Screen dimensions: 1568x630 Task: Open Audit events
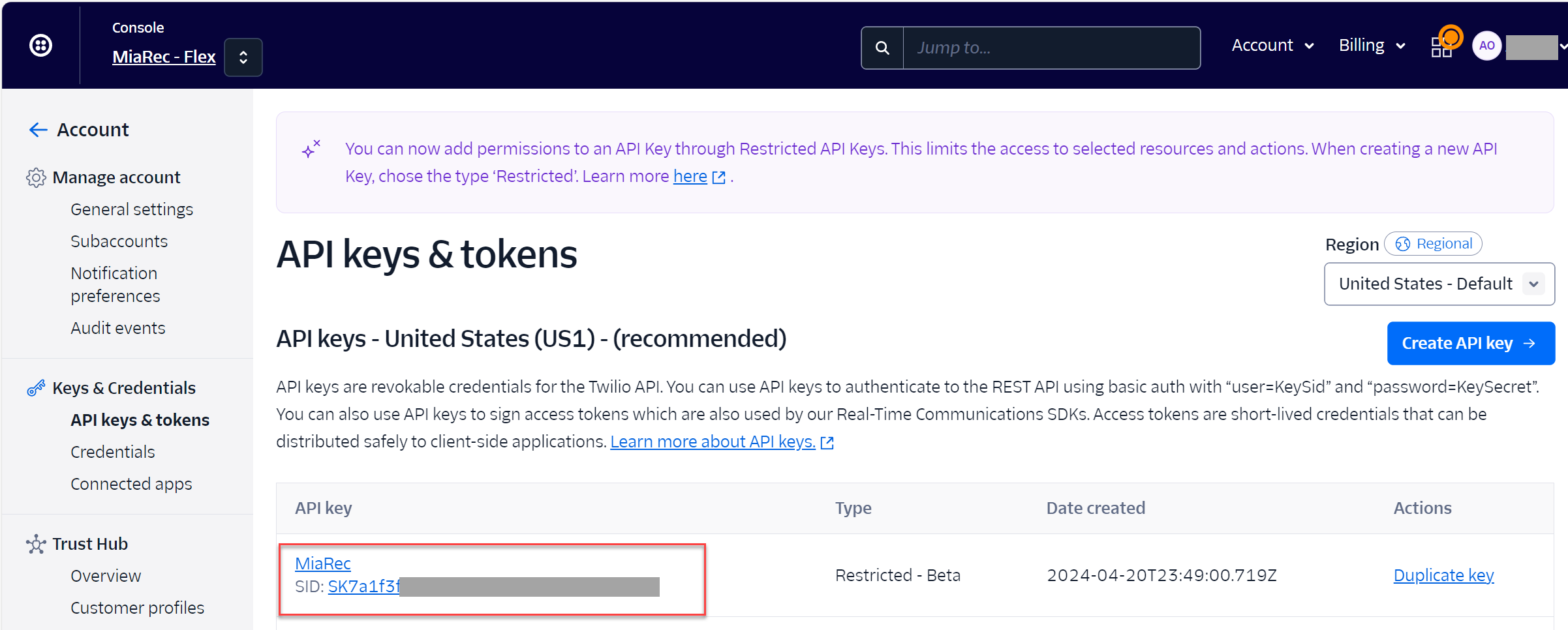(x=118, y=328)
